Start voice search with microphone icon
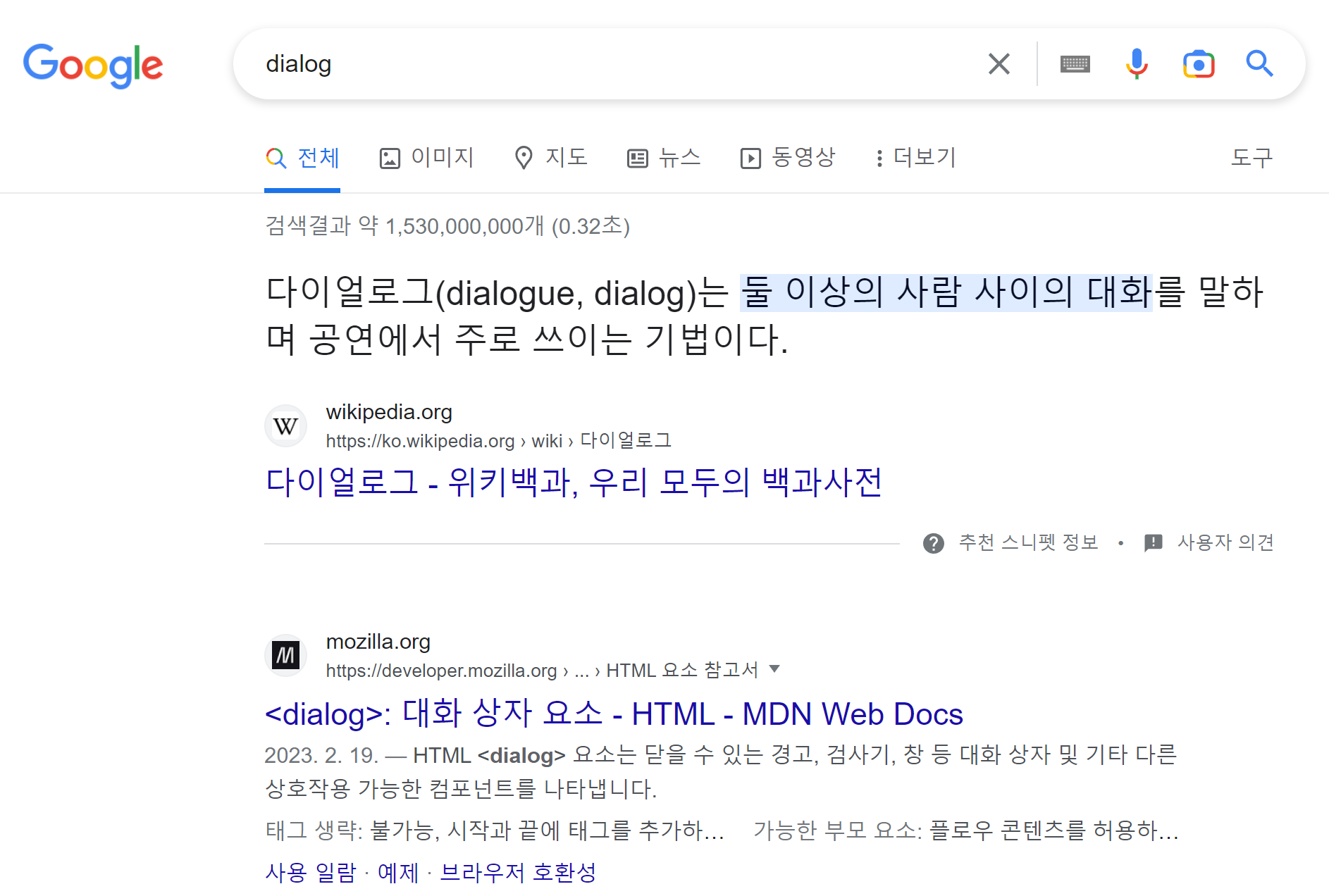This screenshot has width=1329, height=896. [x=1136, y=64]
